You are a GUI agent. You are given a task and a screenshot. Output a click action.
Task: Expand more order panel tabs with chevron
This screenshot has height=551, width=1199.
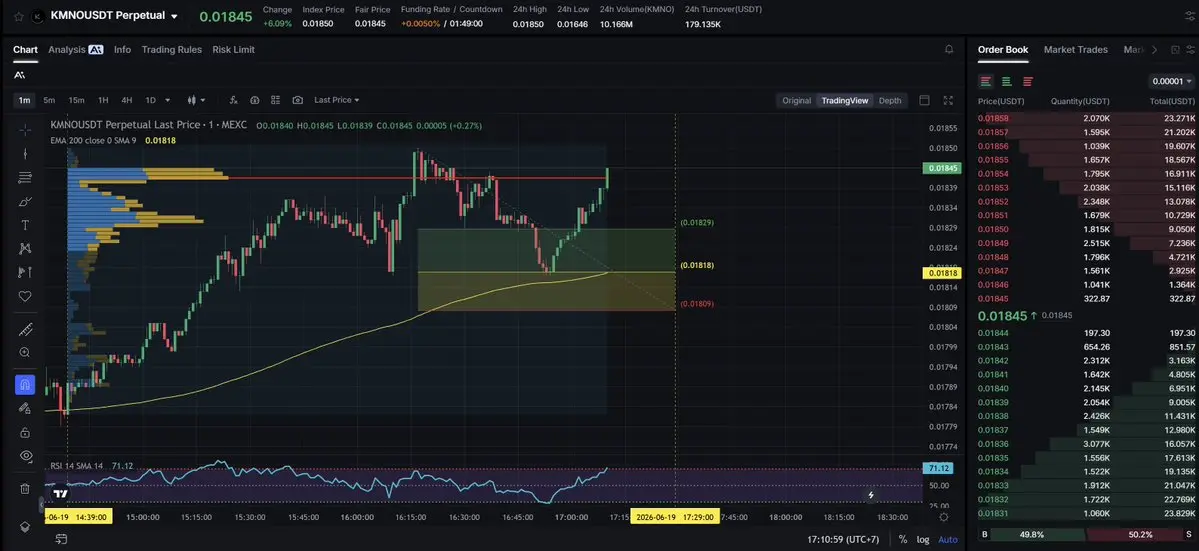[x=1155, y=50]
